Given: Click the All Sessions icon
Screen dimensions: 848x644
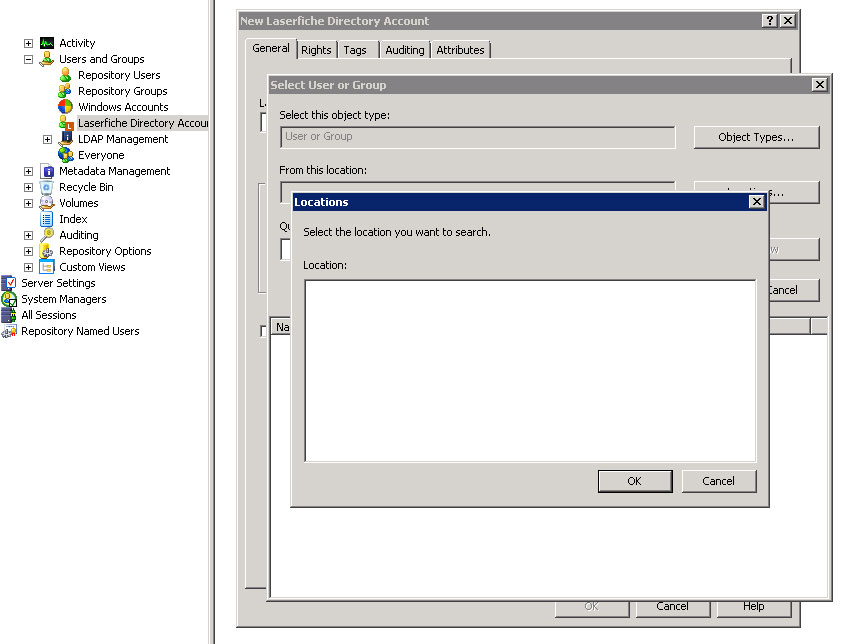Looking at the screenshot, I should click(9, 315).
